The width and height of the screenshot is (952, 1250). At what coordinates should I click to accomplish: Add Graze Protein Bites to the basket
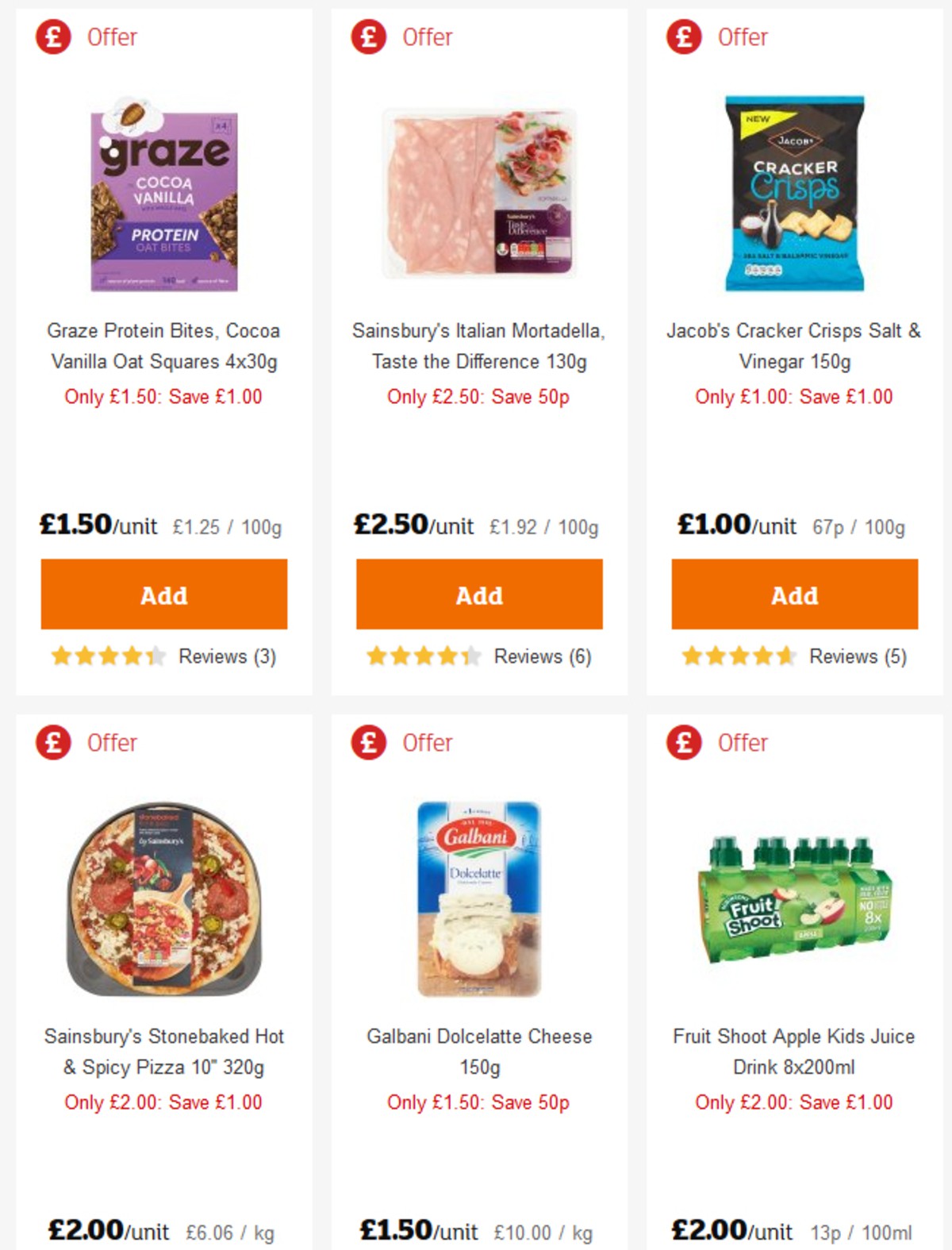click(x=163, y=594)
